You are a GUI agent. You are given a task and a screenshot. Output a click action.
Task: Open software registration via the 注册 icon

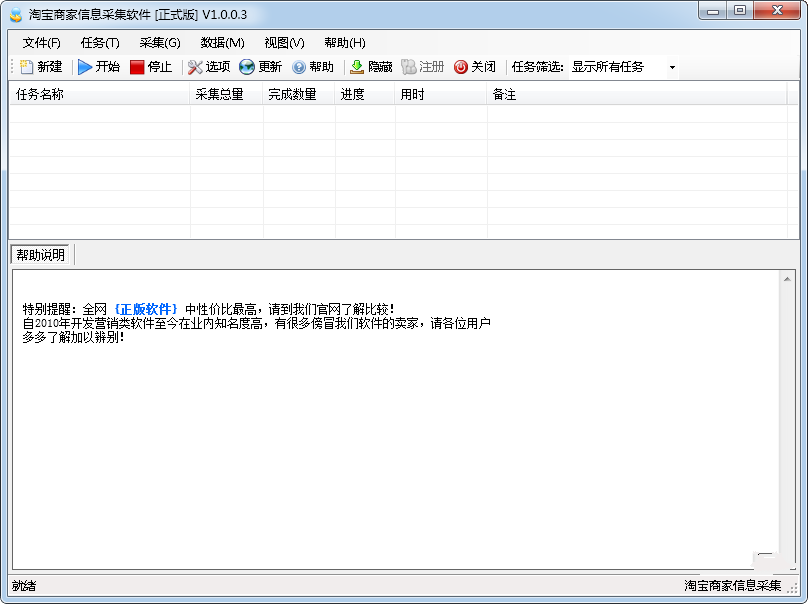pos(423,67)
